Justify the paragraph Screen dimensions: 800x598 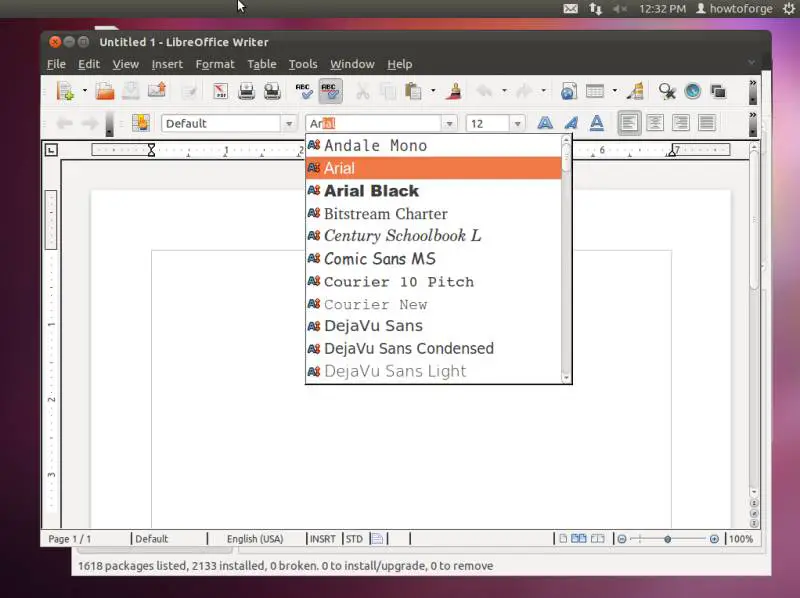pyautogui.click(x=707, y=123)
